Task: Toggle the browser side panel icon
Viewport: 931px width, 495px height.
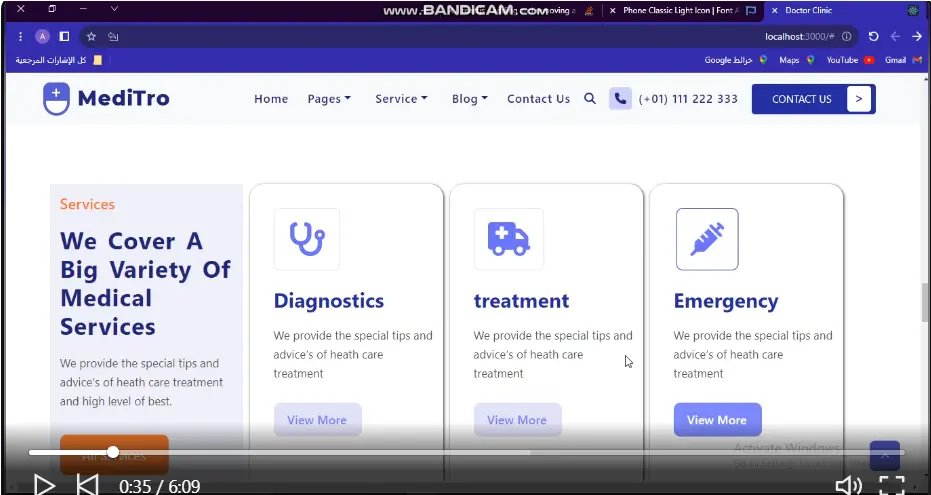Action: tap(65, 37)
